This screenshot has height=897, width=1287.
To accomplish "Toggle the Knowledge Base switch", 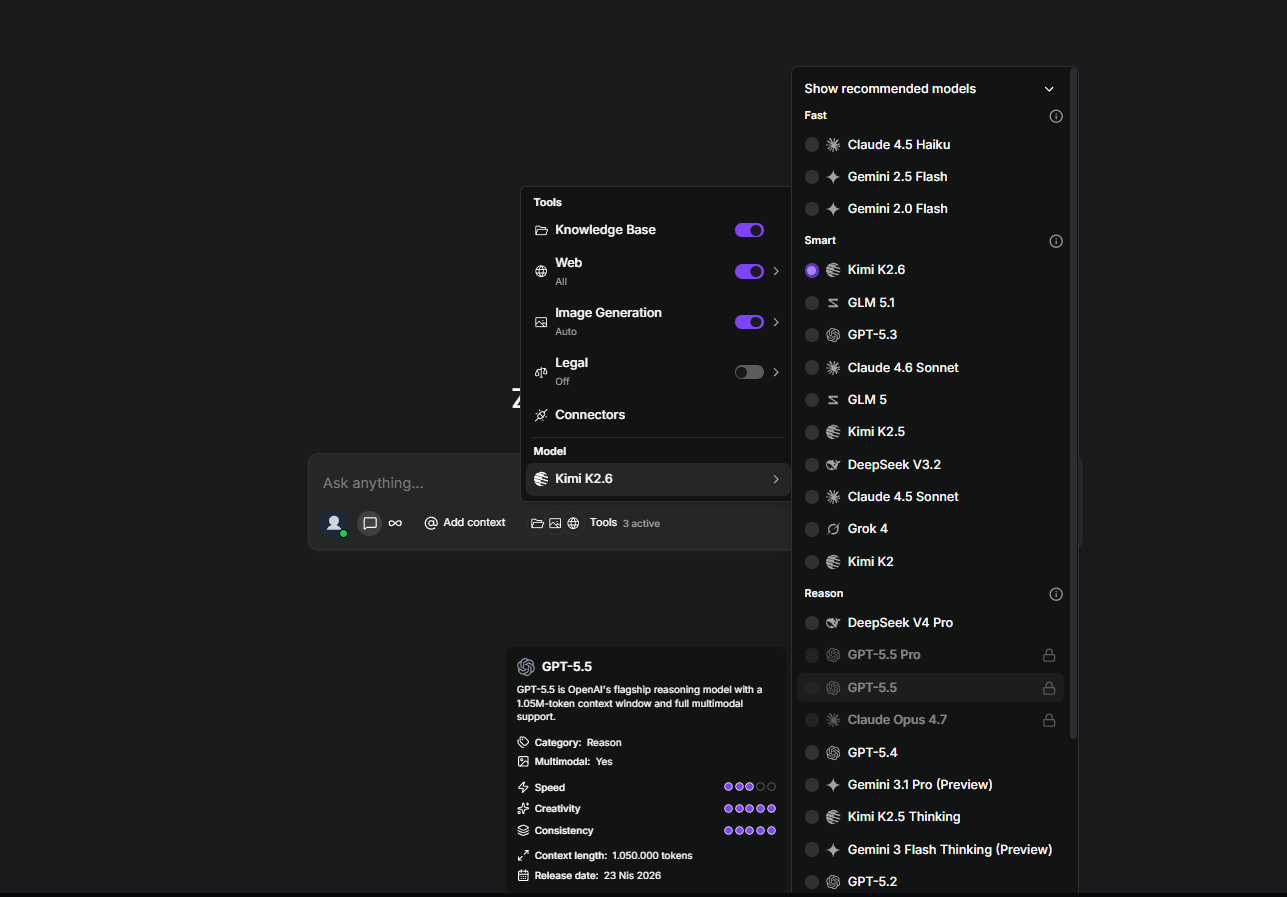I will coord(749,230).
